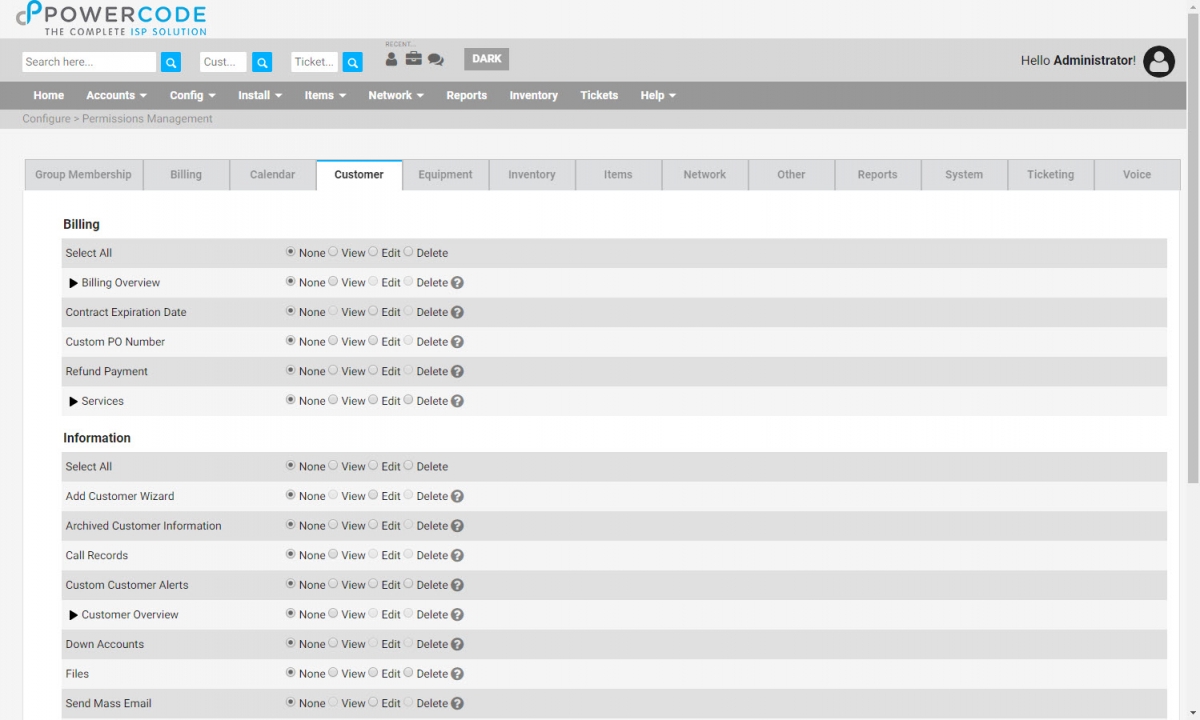This screenshot has width=1200, height=720.
Task: Set Send Mass Email permission to Delete
Action: [x=409, y=703]
